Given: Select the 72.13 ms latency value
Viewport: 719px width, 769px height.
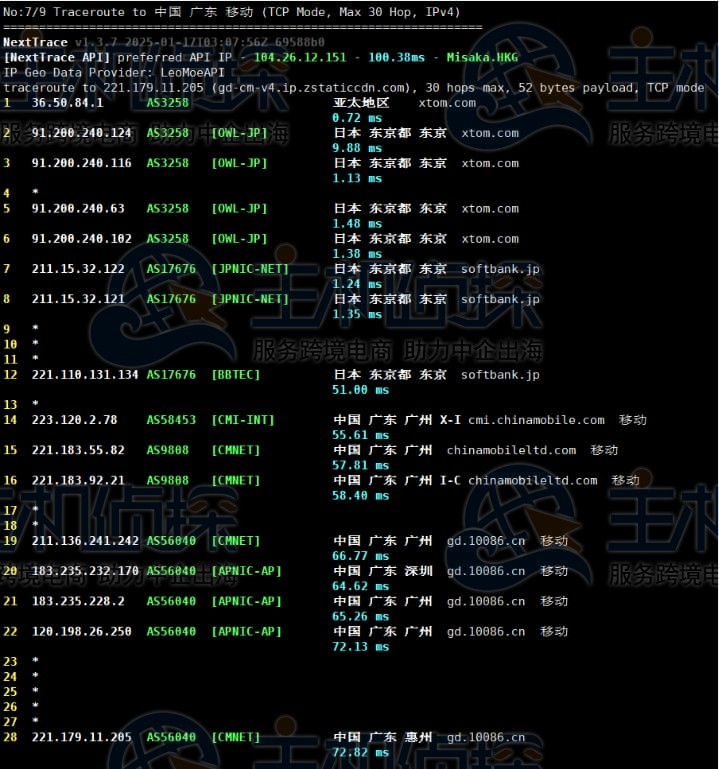Looking at the screenshot, I should click(360, 647).
